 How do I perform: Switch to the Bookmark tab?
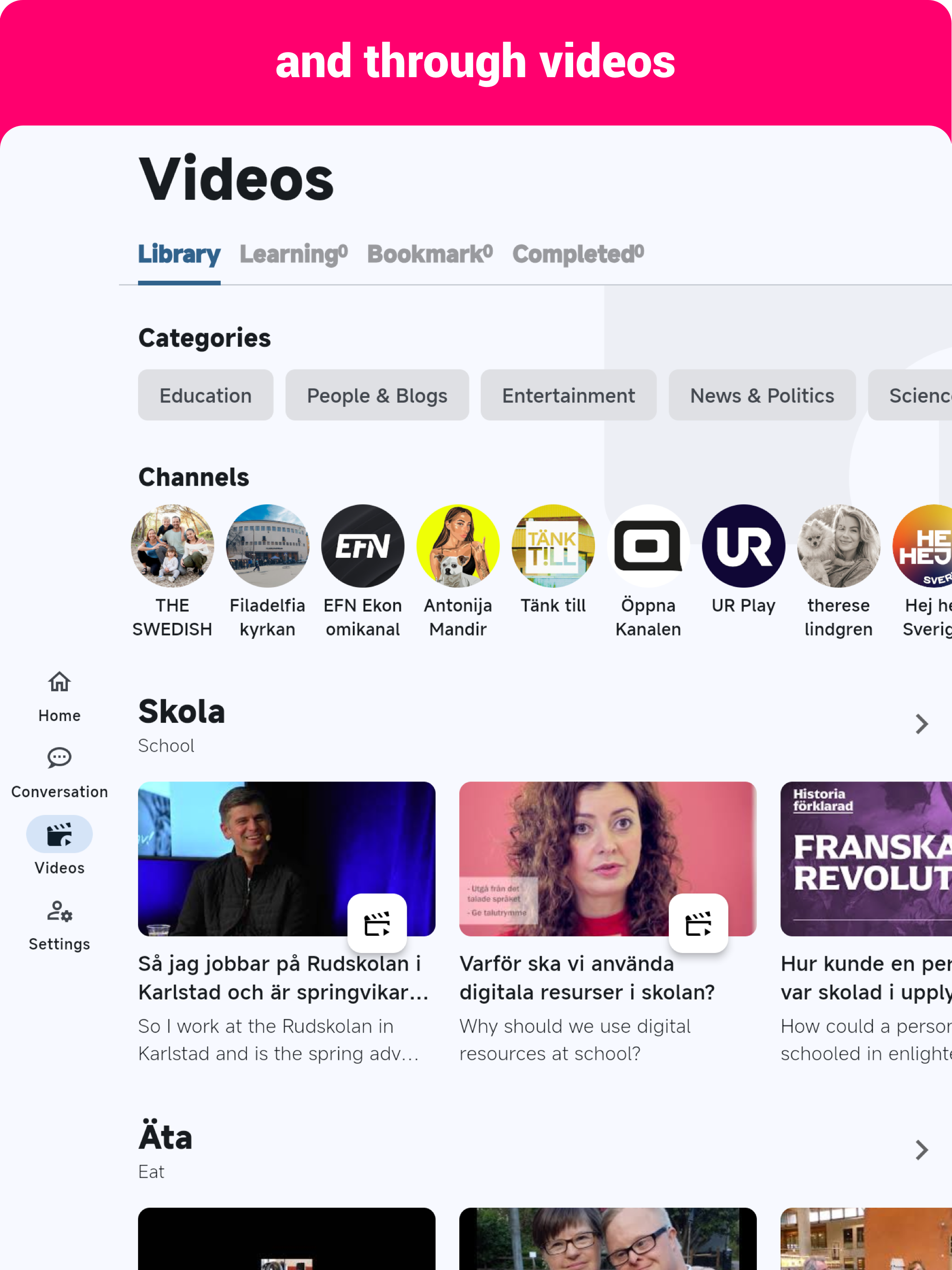430,254
